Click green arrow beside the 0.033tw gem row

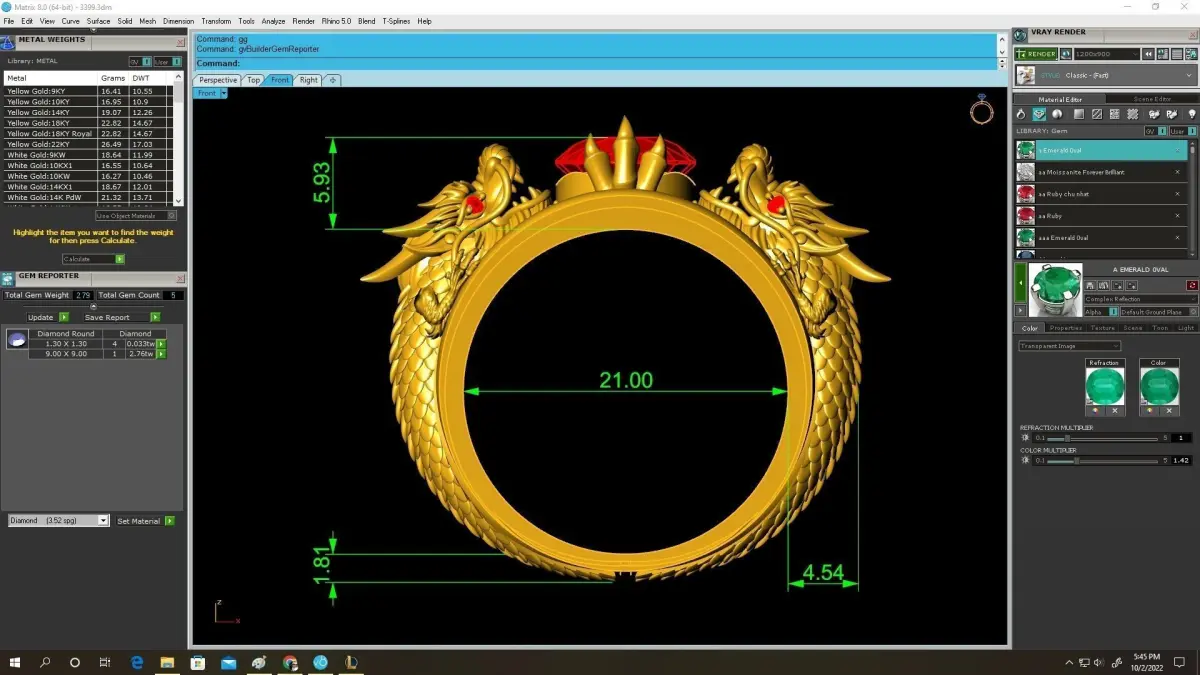(161, 344)
